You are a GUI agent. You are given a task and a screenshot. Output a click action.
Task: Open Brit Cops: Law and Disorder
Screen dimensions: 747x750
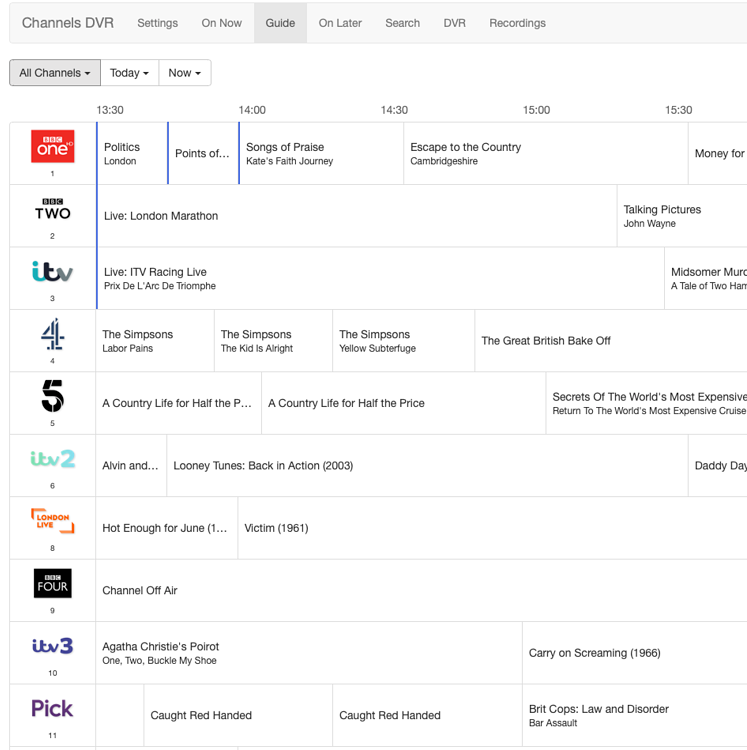coord(635,715)
